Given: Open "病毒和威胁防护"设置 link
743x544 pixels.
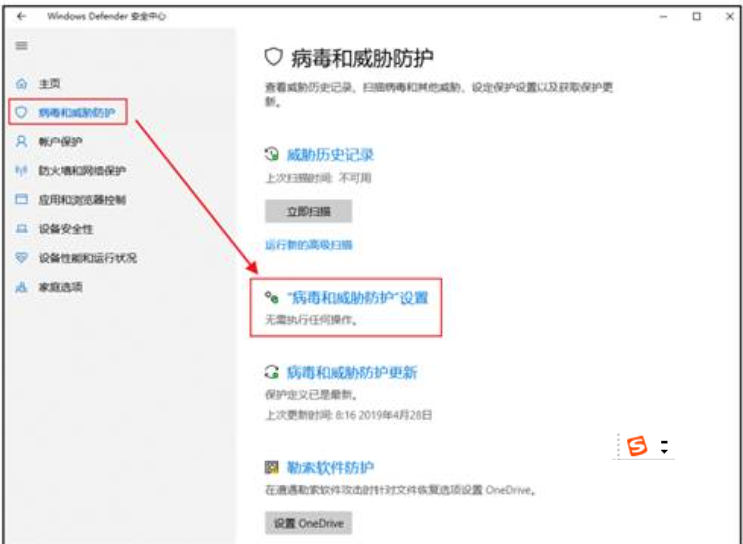Looking at the screenshot, I should [x=357, y=297].
